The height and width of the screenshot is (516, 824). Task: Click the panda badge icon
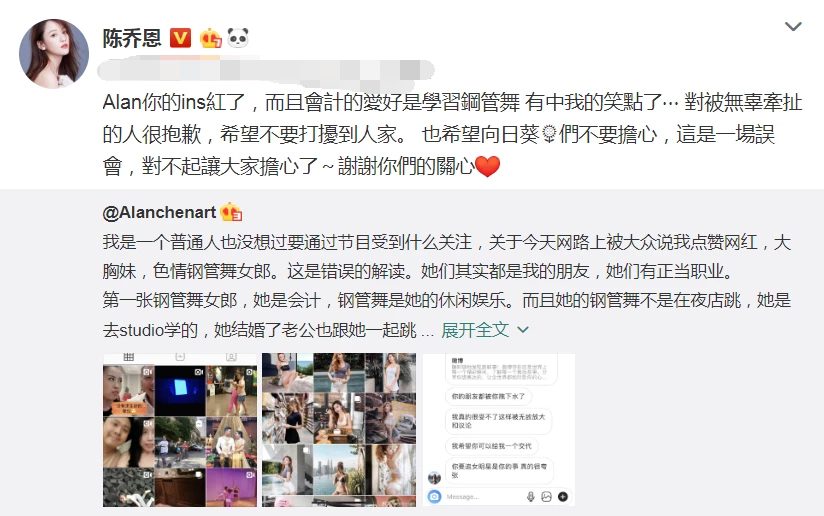(238, 38)
